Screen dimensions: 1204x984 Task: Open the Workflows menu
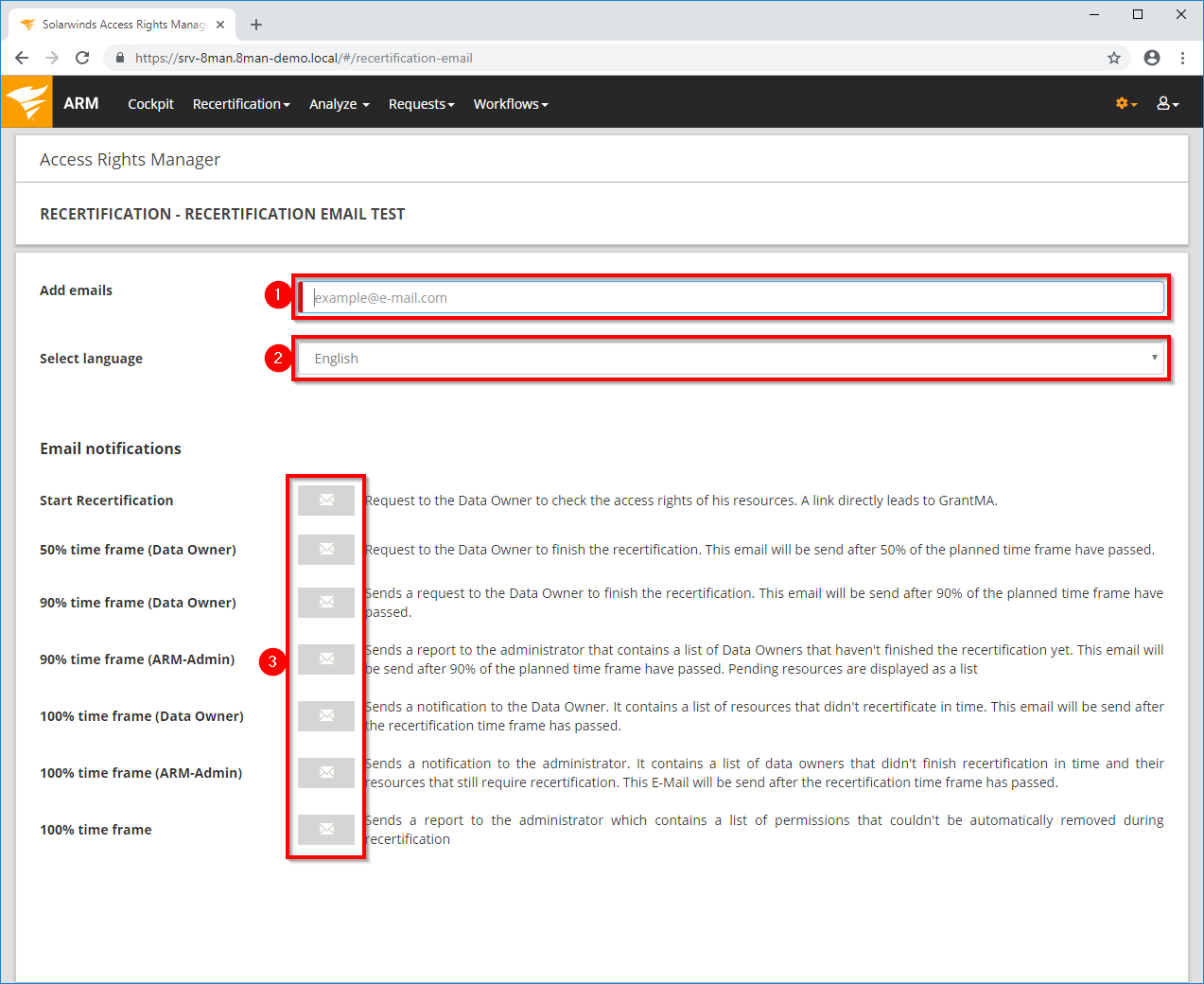pyautogui.click(x=511, y=104)
